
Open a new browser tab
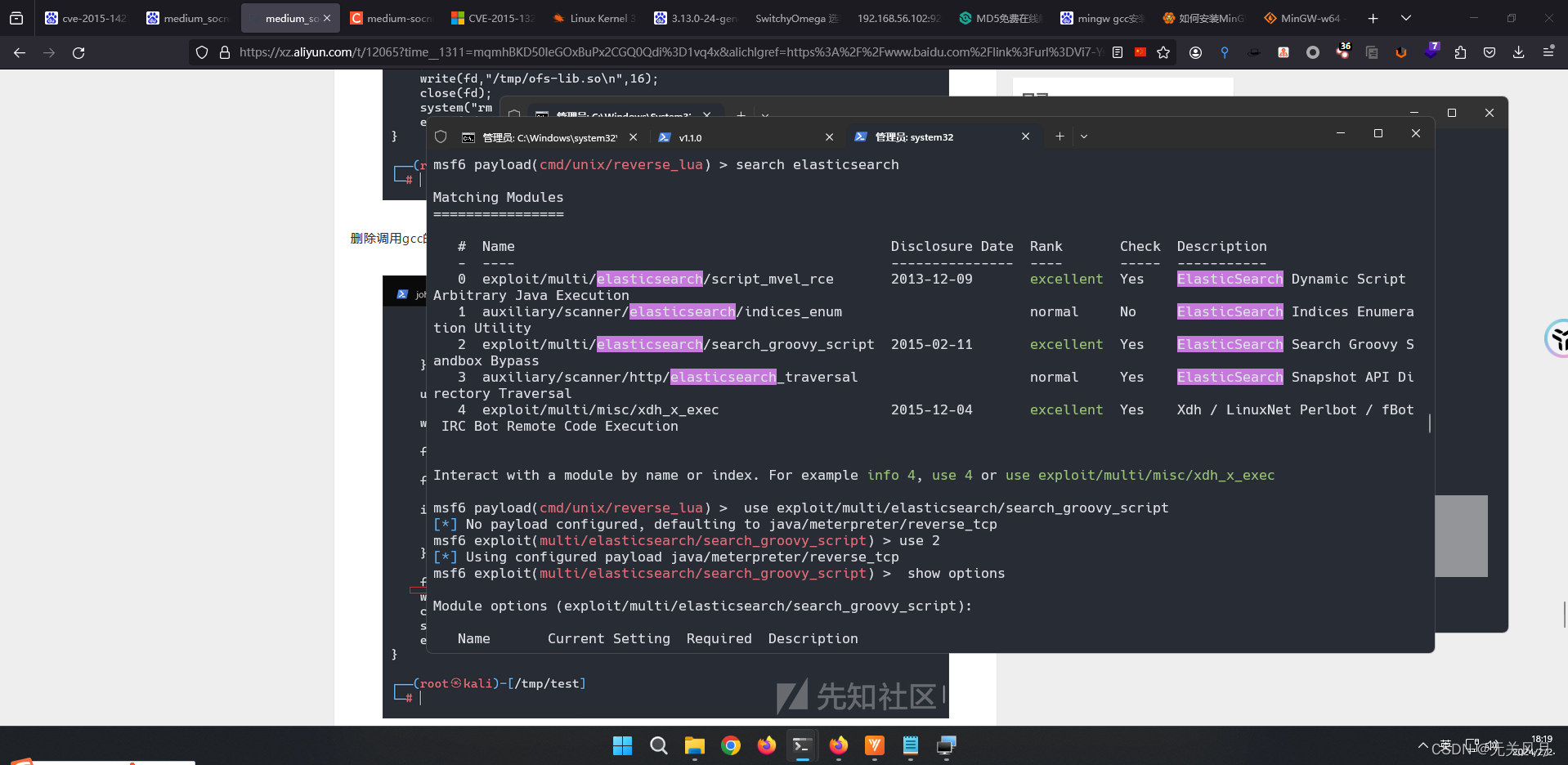point(1373,18)
